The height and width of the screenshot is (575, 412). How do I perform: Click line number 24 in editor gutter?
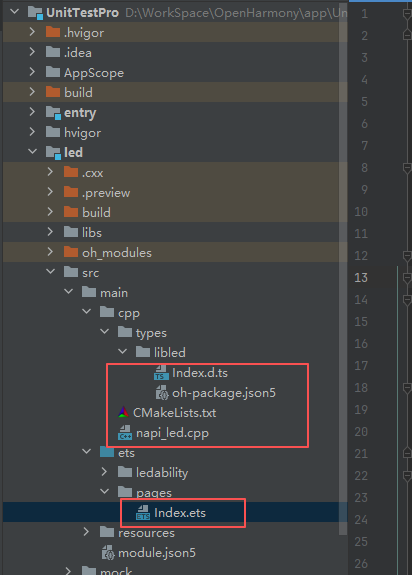(x=361, y=520)
